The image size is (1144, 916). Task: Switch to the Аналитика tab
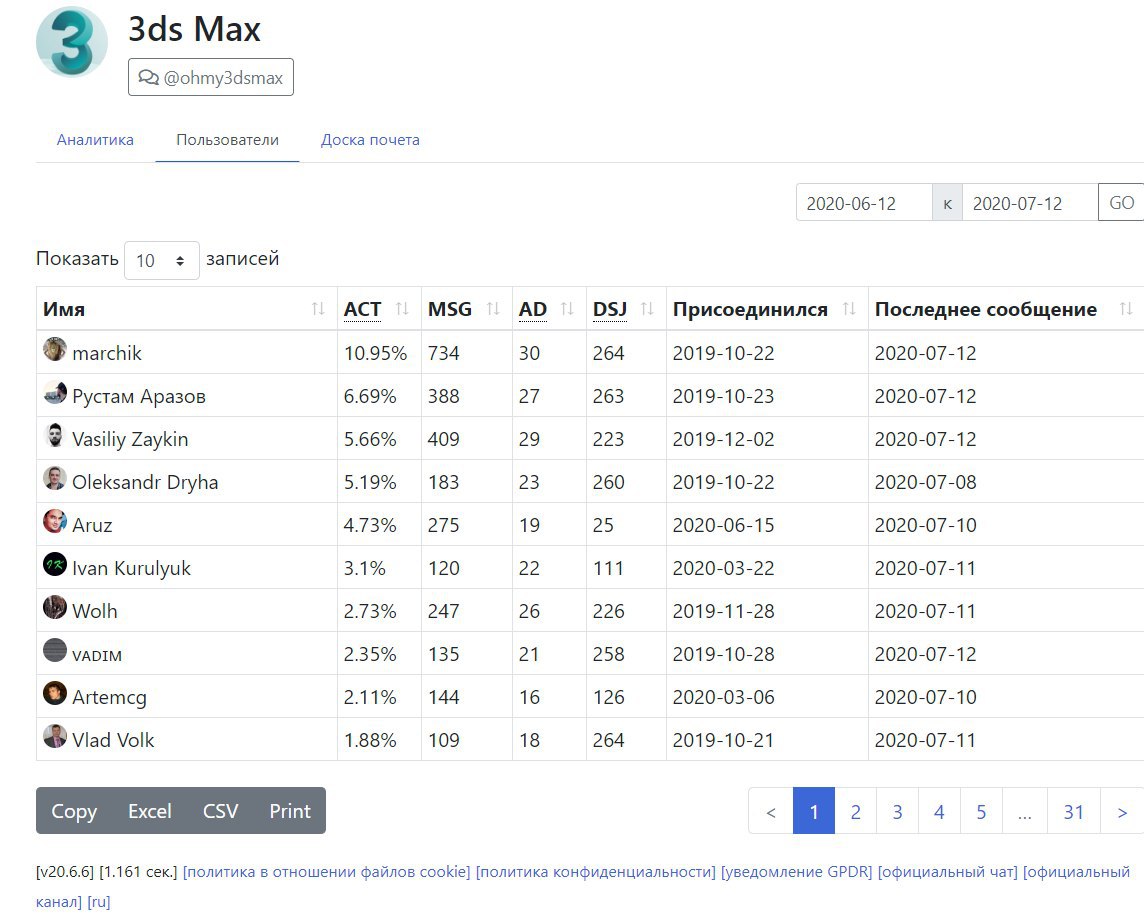click(x=96, y=139)
